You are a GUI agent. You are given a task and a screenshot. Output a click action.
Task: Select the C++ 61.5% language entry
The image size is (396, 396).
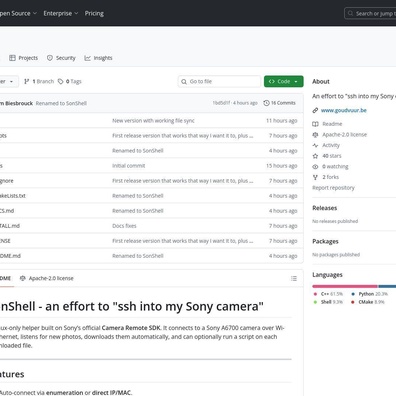coord(328,294)
